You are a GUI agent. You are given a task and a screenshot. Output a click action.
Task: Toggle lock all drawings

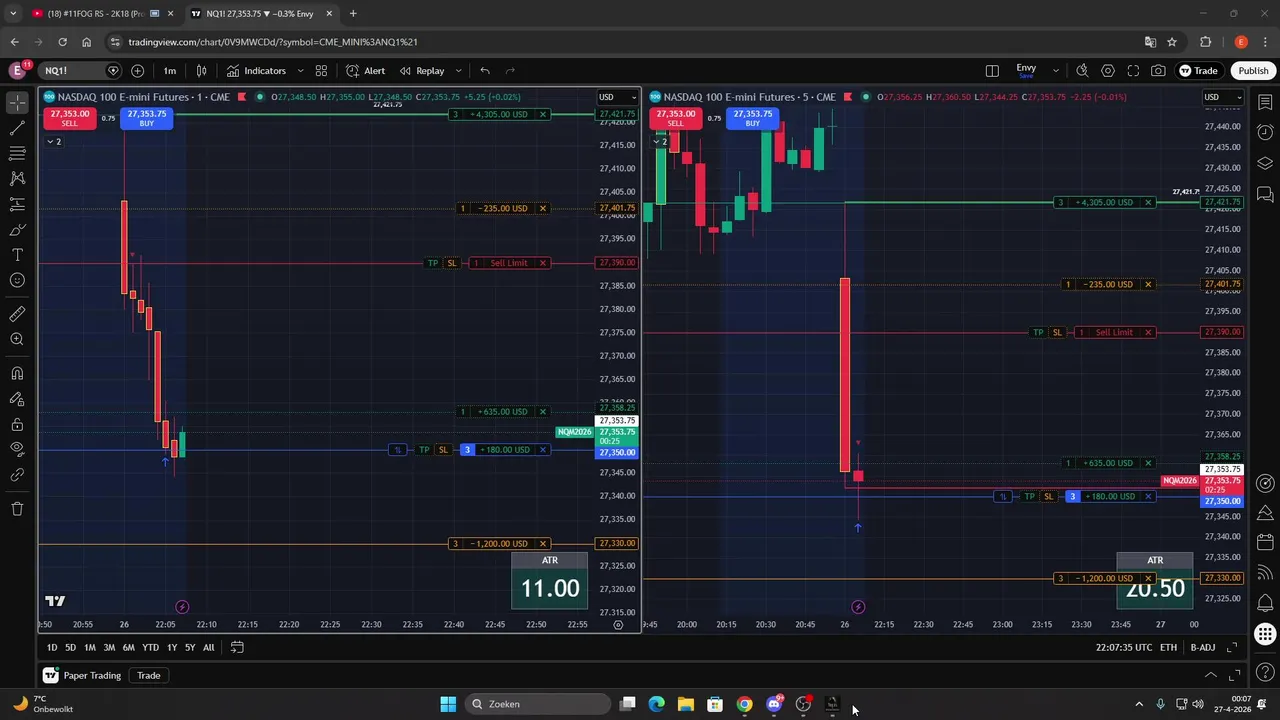tap(17, 424)
